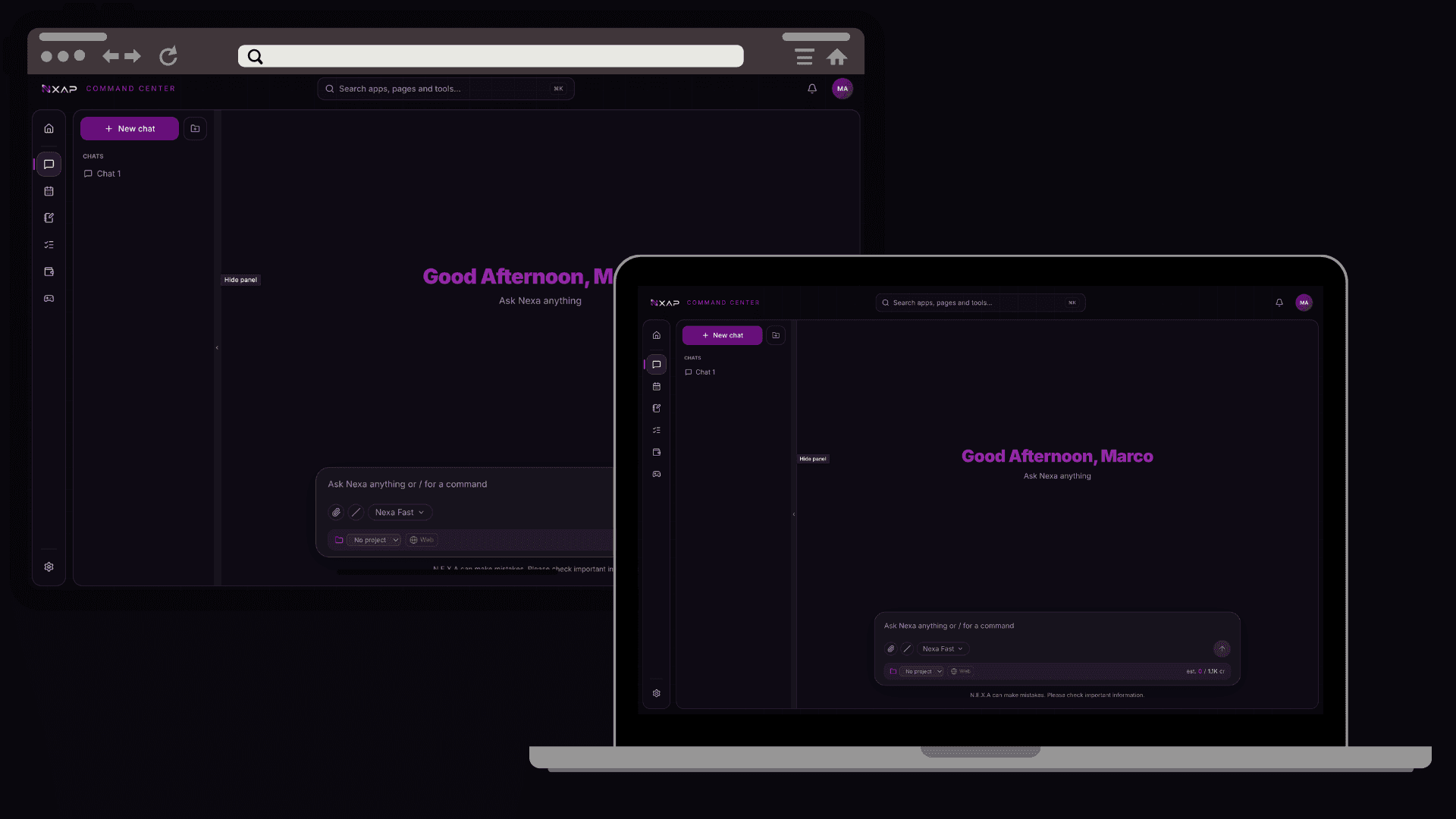Open Notes icon in laptop sidebar
Viewport: 1456px width, 819px height.
pos(657,409)
